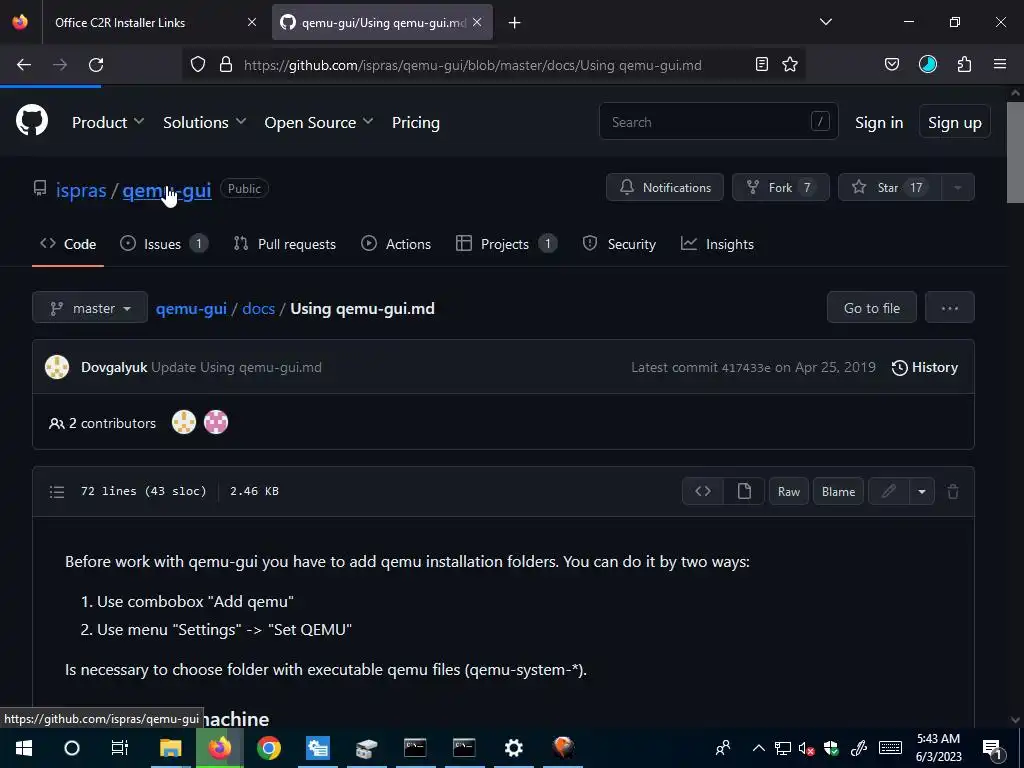Star the qemu-gui repository
1024x768 pixels.
pyautogui.click(x=889, y=187)
